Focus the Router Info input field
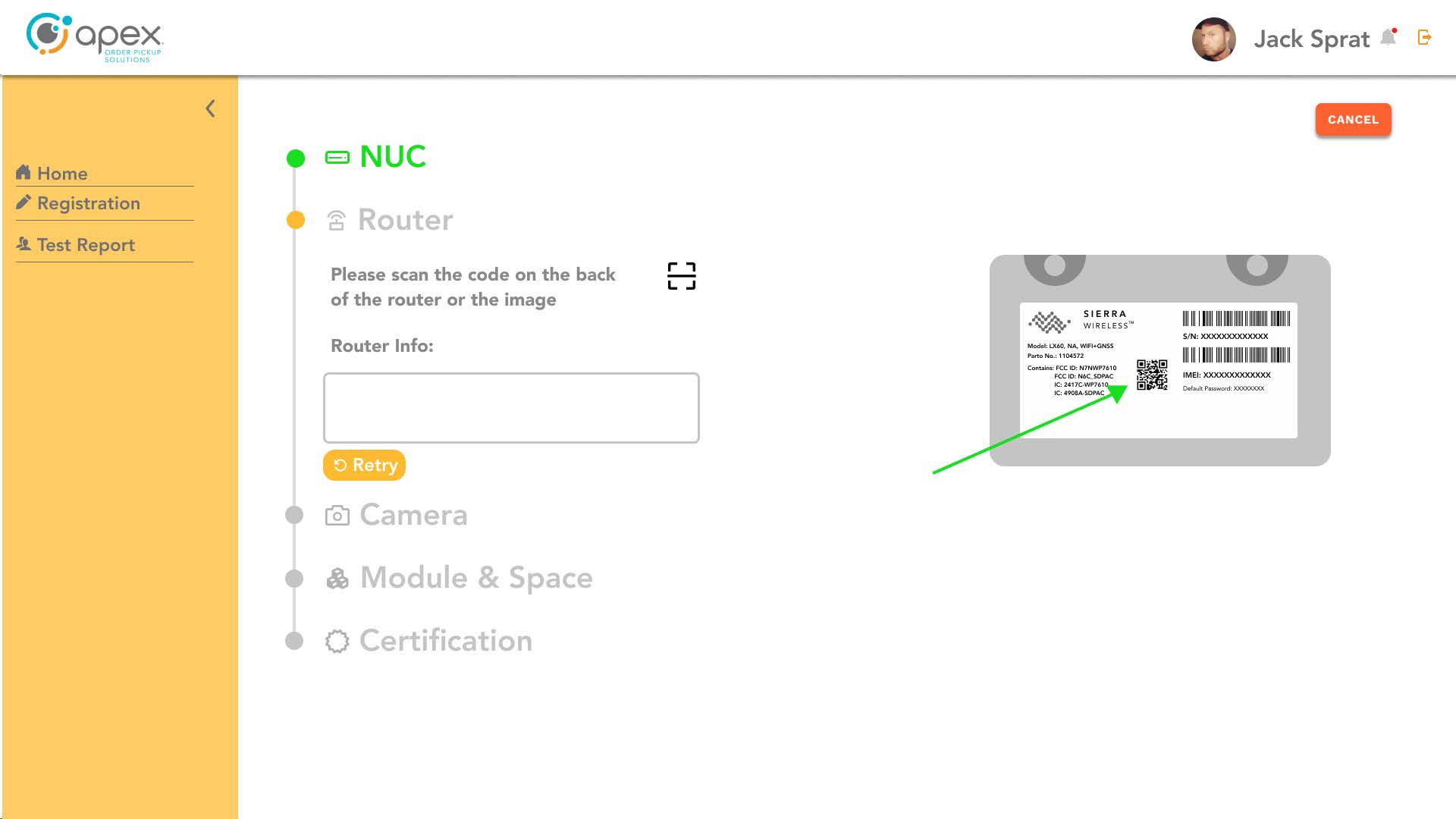The image size is (1456, 819). click(x=511, y=408)
